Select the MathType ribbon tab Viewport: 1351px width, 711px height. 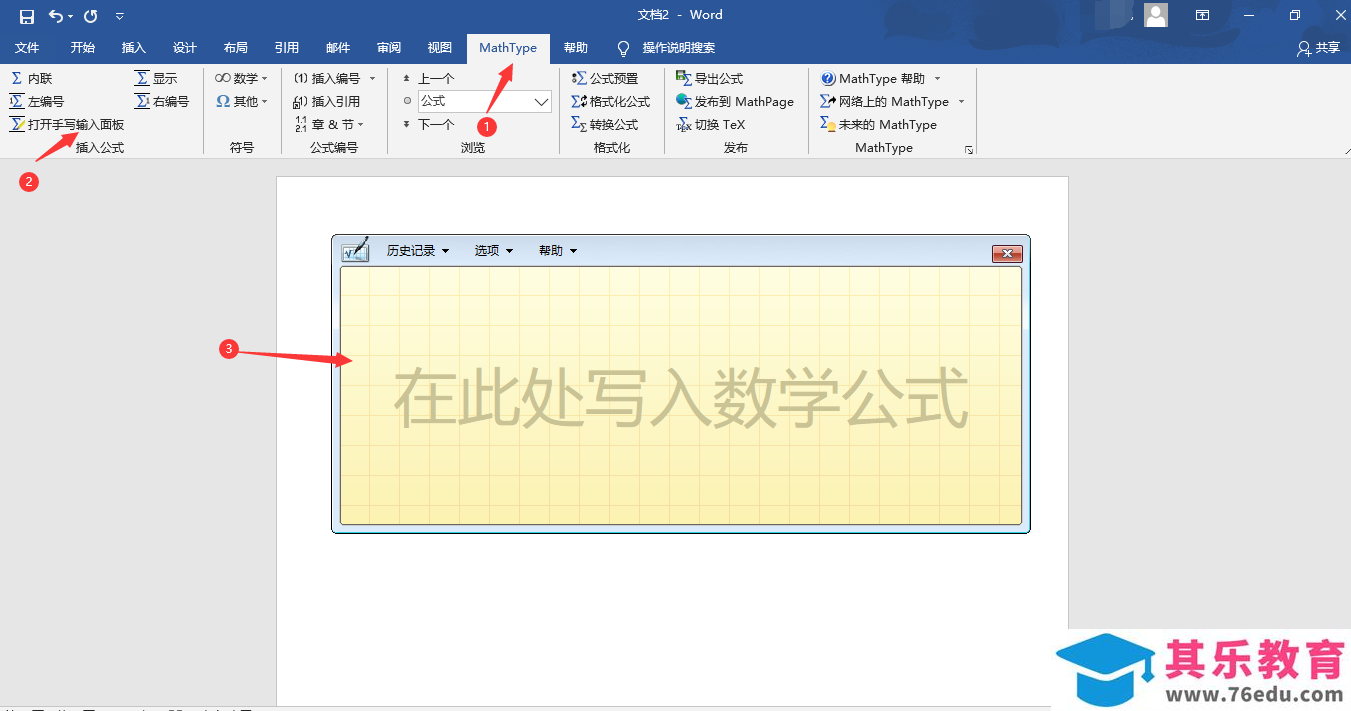pyautogui.click(x=508, y=48)
